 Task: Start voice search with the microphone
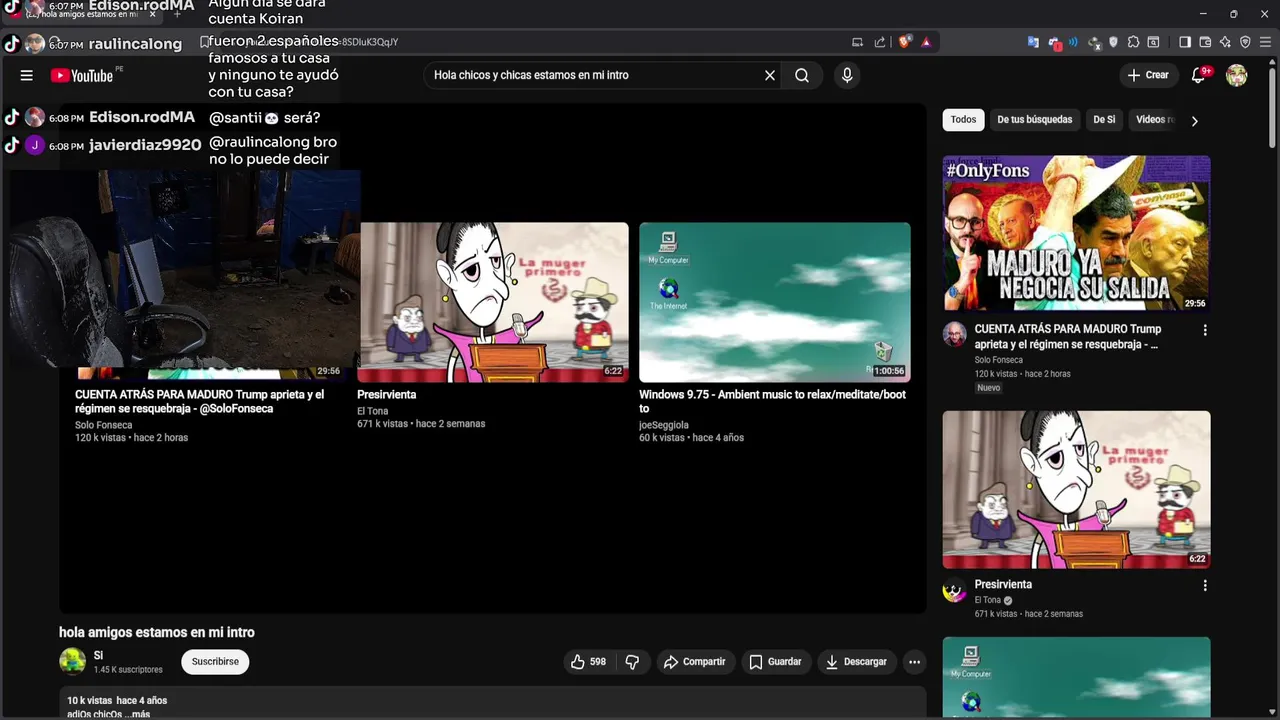[847, 75]
